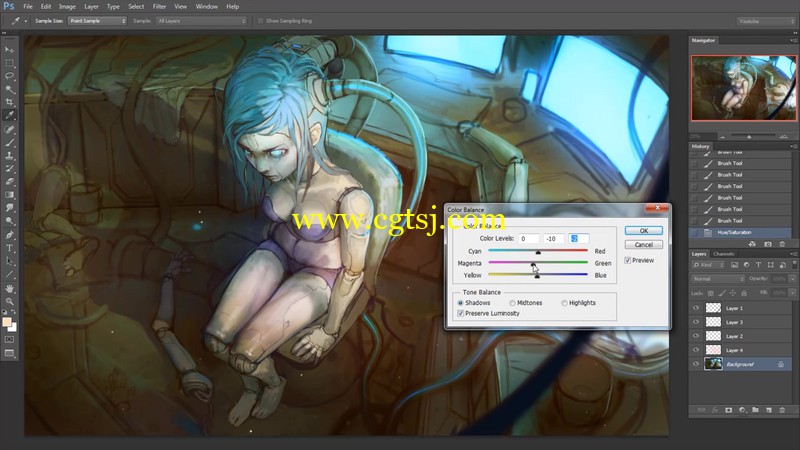This screenshot has height=450, width=800.
Task: Create new document from current state icon
Action: [x=752, y=244]
